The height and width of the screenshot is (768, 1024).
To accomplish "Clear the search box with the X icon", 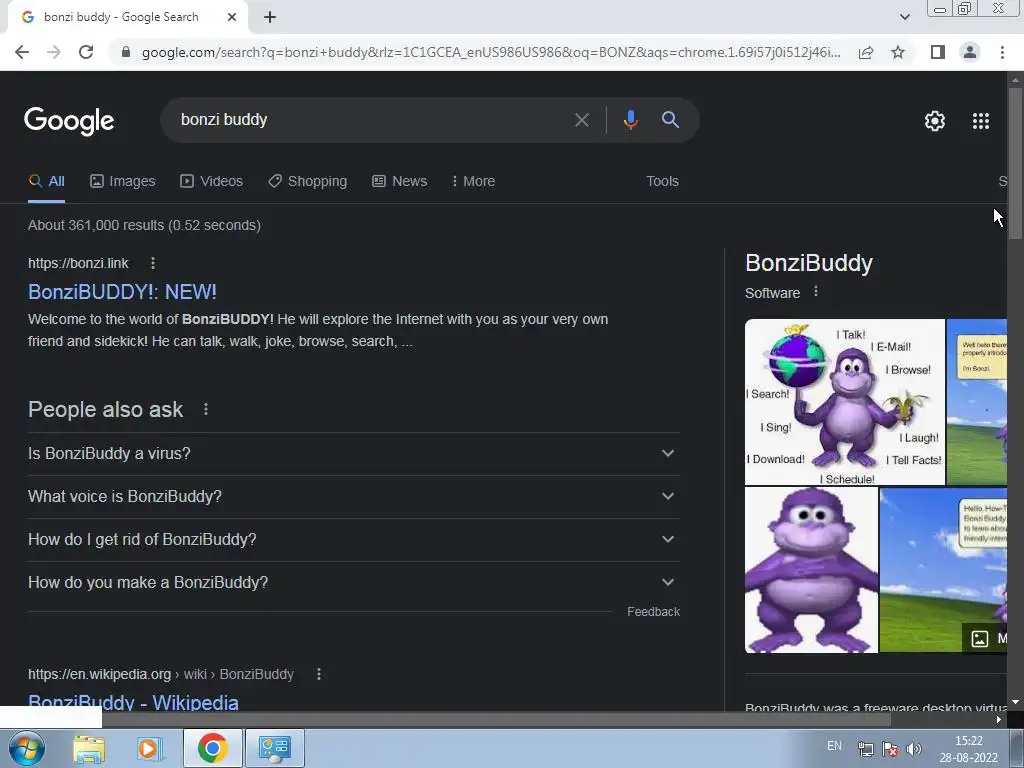I will tap(581, 120).
